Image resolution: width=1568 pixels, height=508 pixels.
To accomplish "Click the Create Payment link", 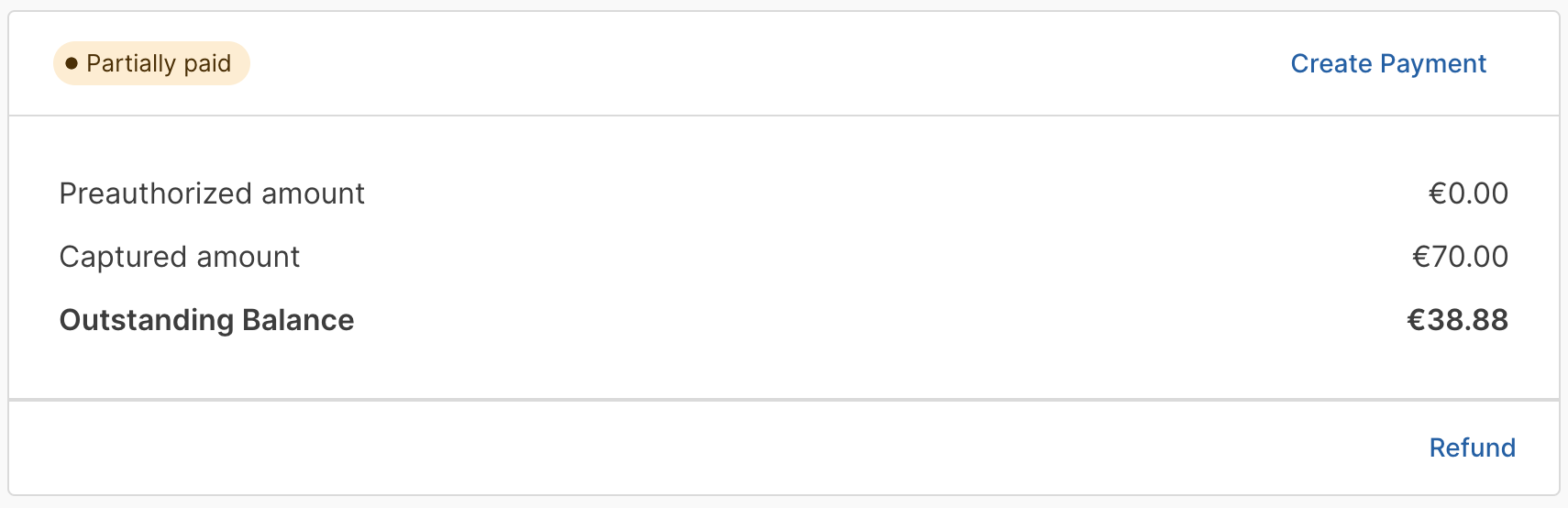I will click(x=1388, y=63).
